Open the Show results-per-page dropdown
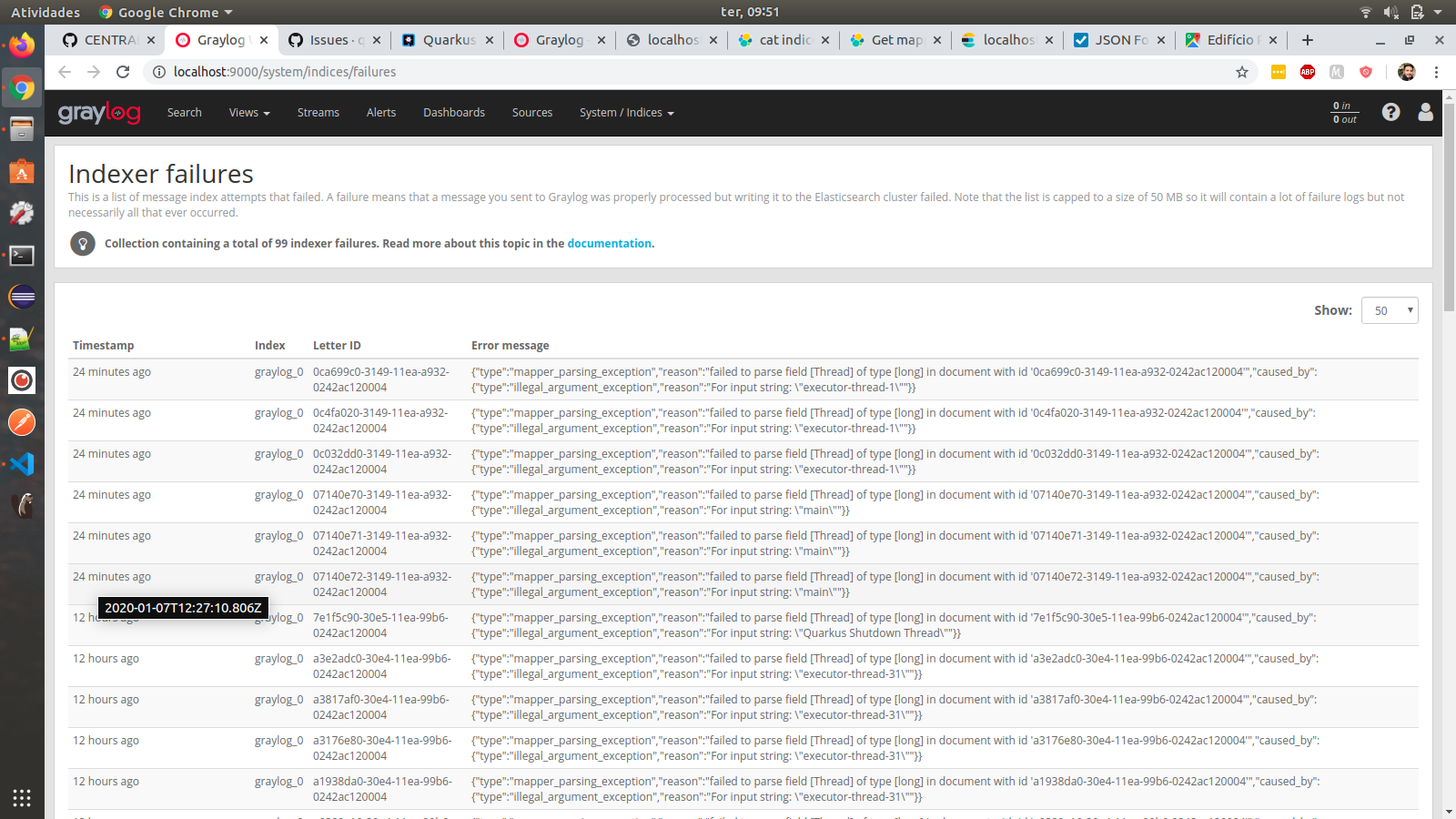Image resolution: width=1456 pixels, height=819 pixels. pos(1390,310)
